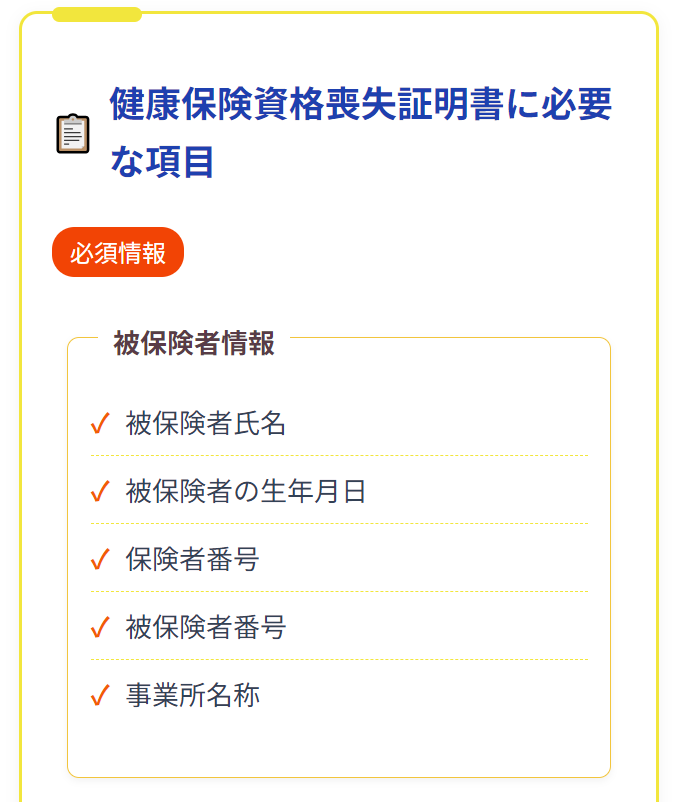Click the clipboard icon beside the heading
679x802 pixels.
point(73,133)
